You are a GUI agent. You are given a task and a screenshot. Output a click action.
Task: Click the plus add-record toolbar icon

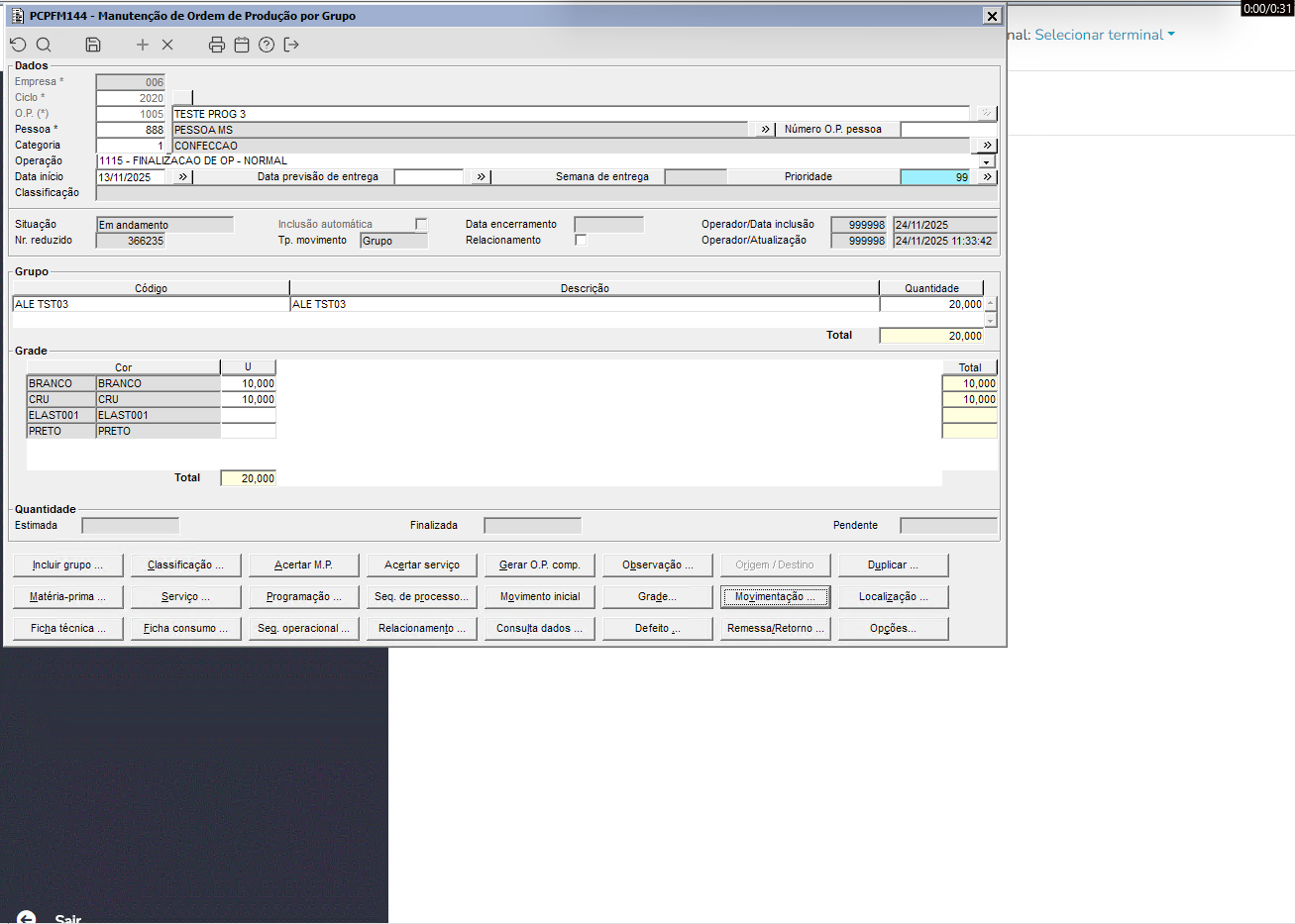143,45
